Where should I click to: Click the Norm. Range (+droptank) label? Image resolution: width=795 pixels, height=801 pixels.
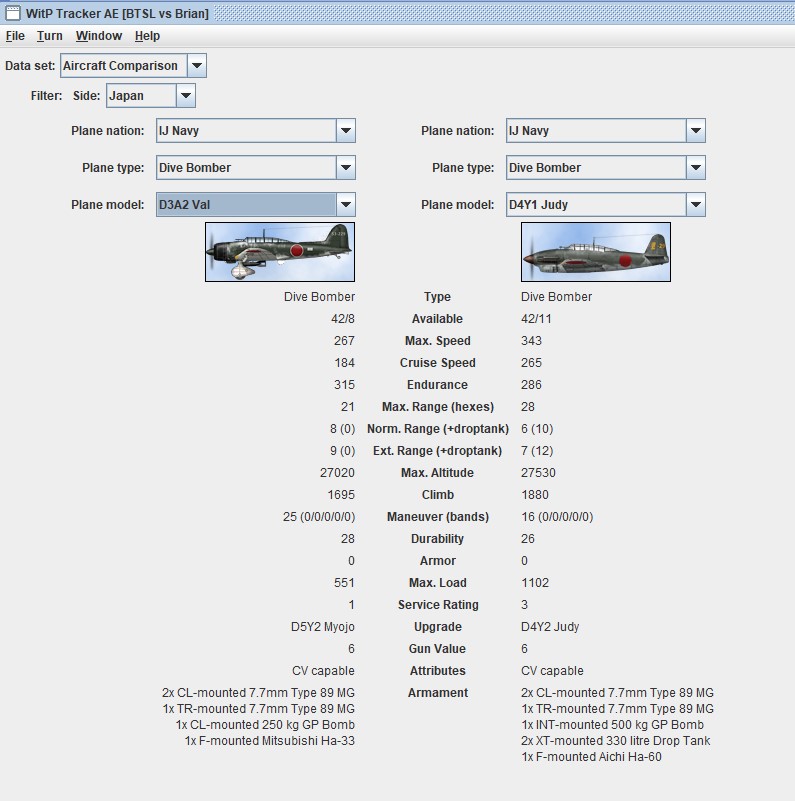point(438,429)
